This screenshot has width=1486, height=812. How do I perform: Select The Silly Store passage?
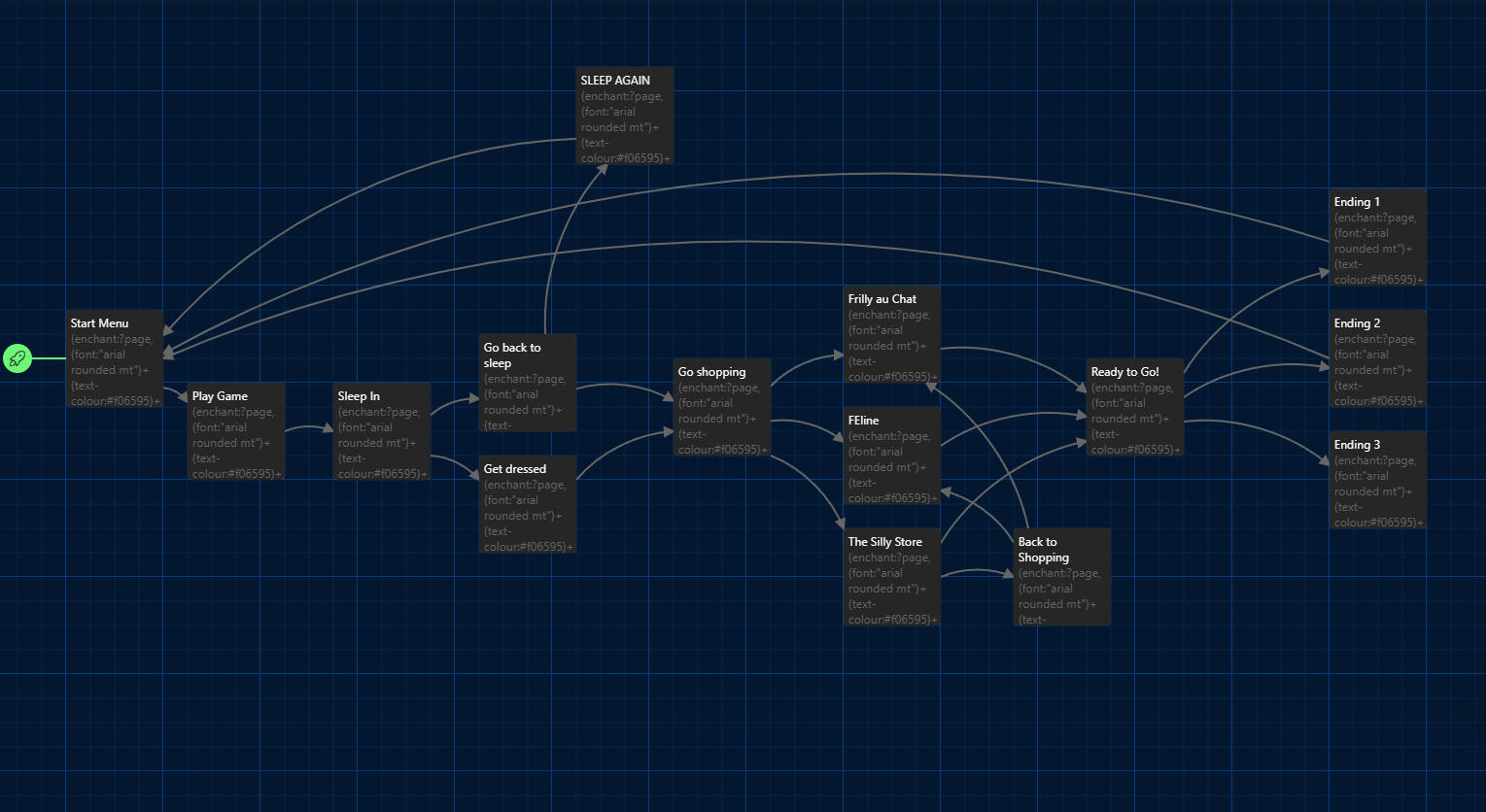[x=892, y=577]
